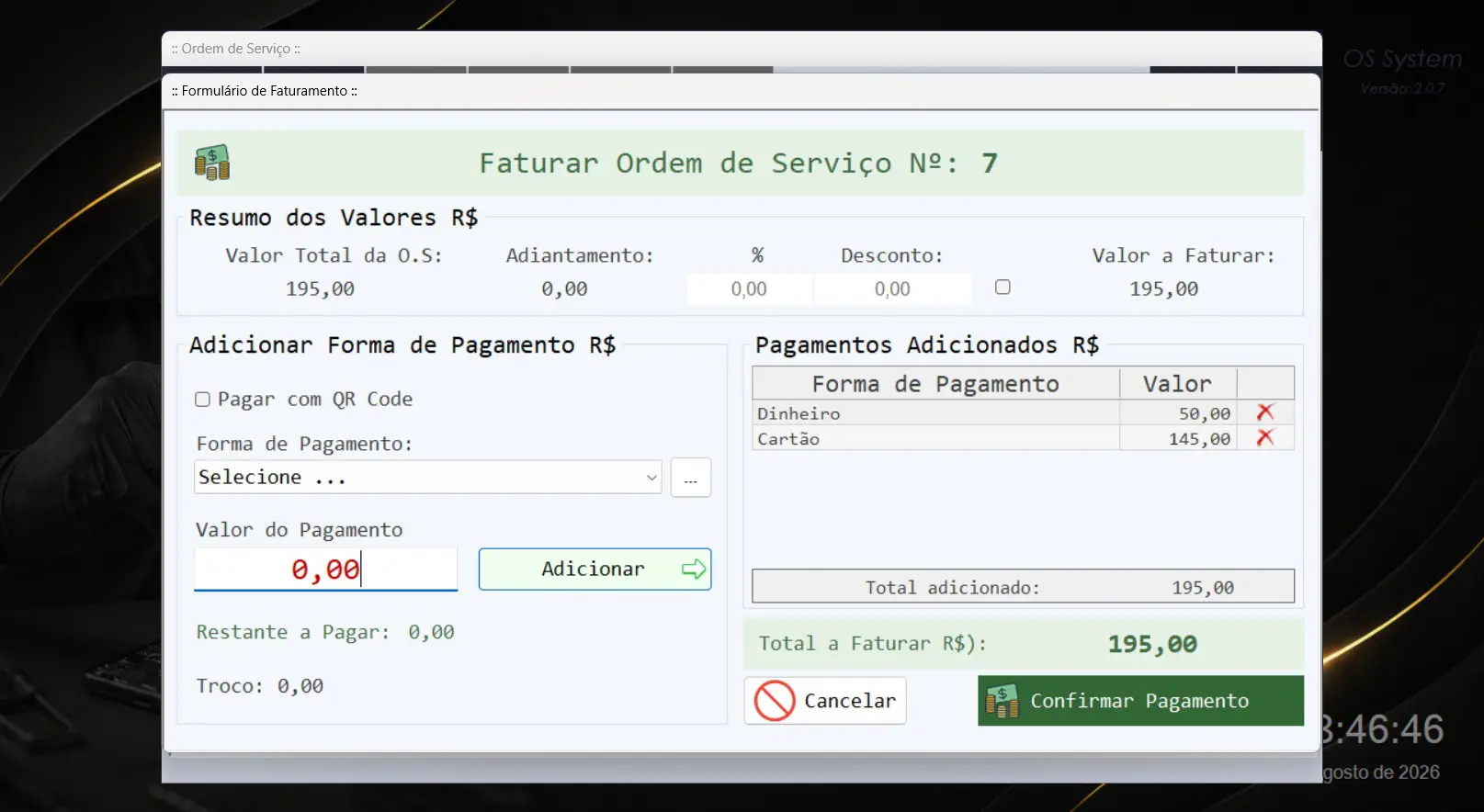Click the prohibited sign icon on Cancelar
The image size is (1484, 812).
(775, 701)
